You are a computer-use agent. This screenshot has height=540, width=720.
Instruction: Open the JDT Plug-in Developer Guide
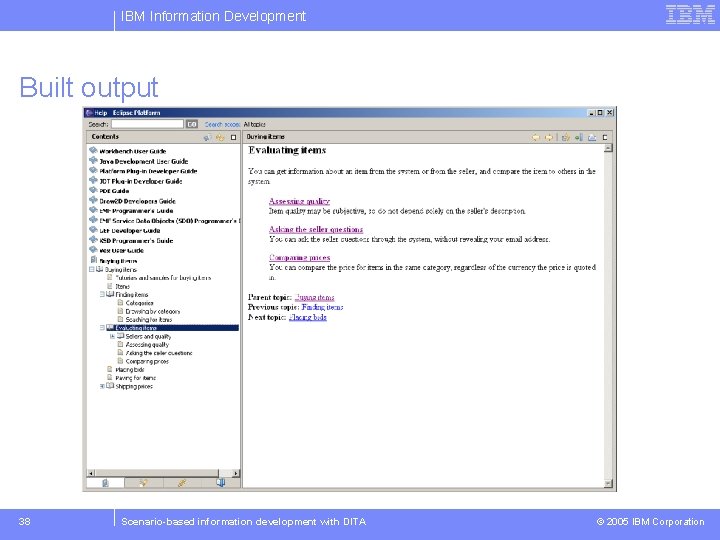point(141,181)
